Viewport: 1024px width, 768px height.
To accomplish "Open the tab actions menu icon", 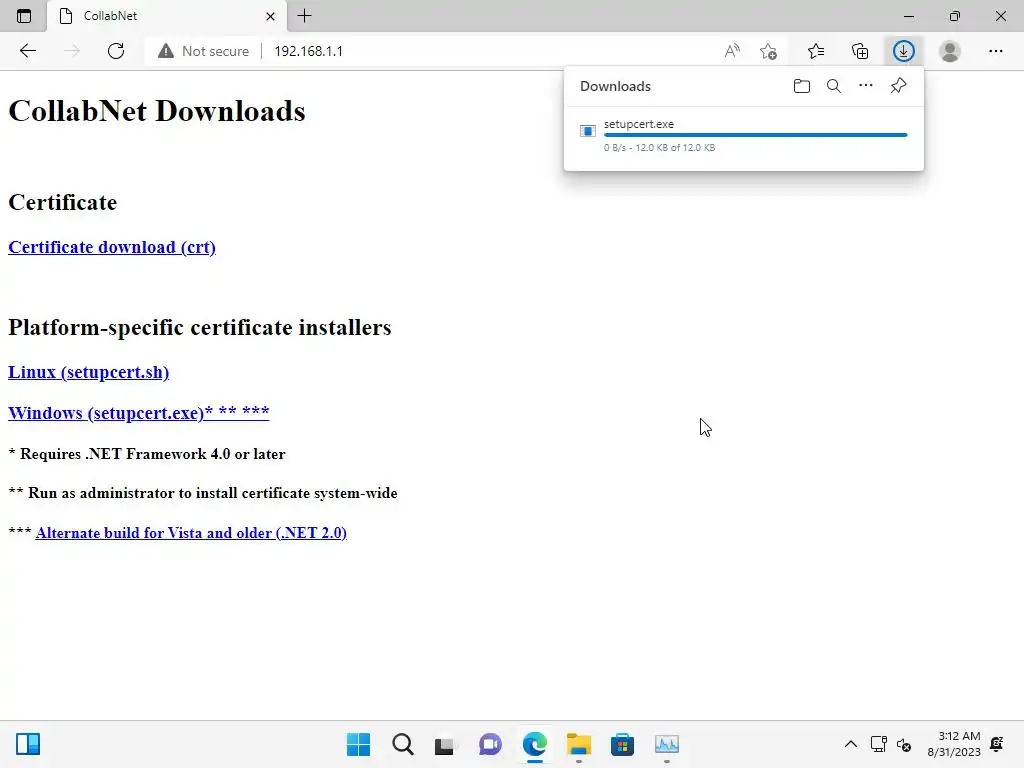I will tap(24, 16).
